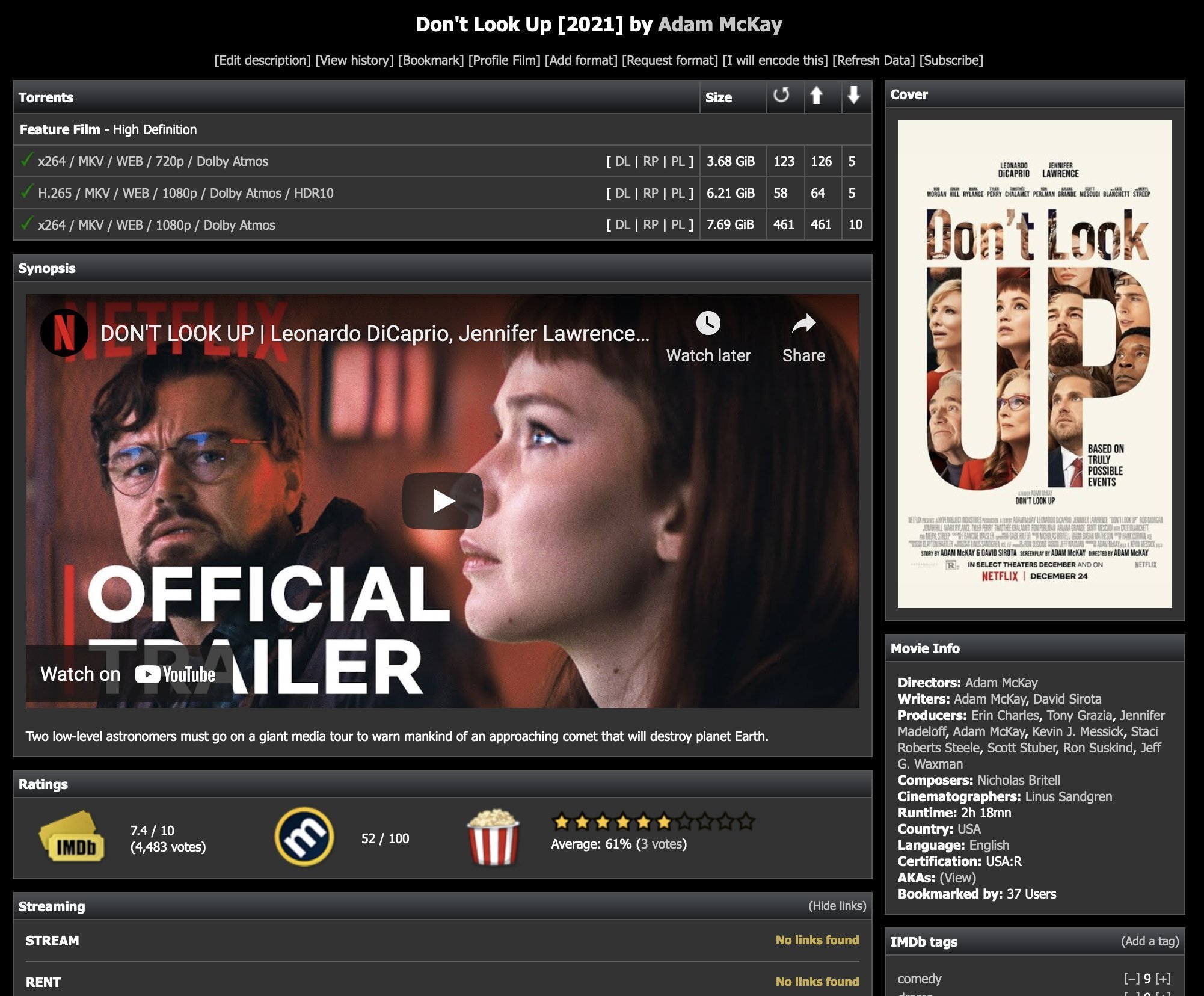The height and width of the screenshot is (996, 1204).
Task: Click PL on the 7.69 GiB torrent
Action: 678,225
